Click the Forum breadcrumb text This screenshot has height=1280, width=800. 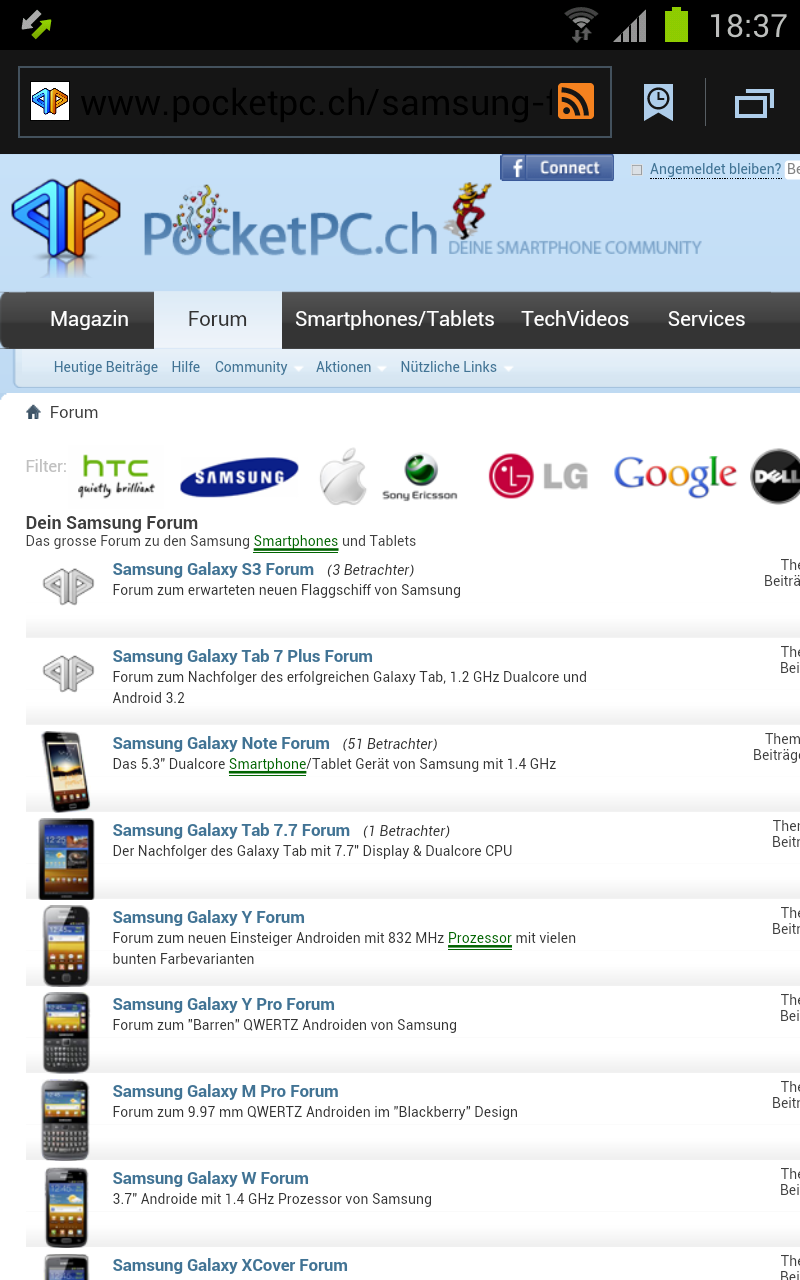[74, 412]
